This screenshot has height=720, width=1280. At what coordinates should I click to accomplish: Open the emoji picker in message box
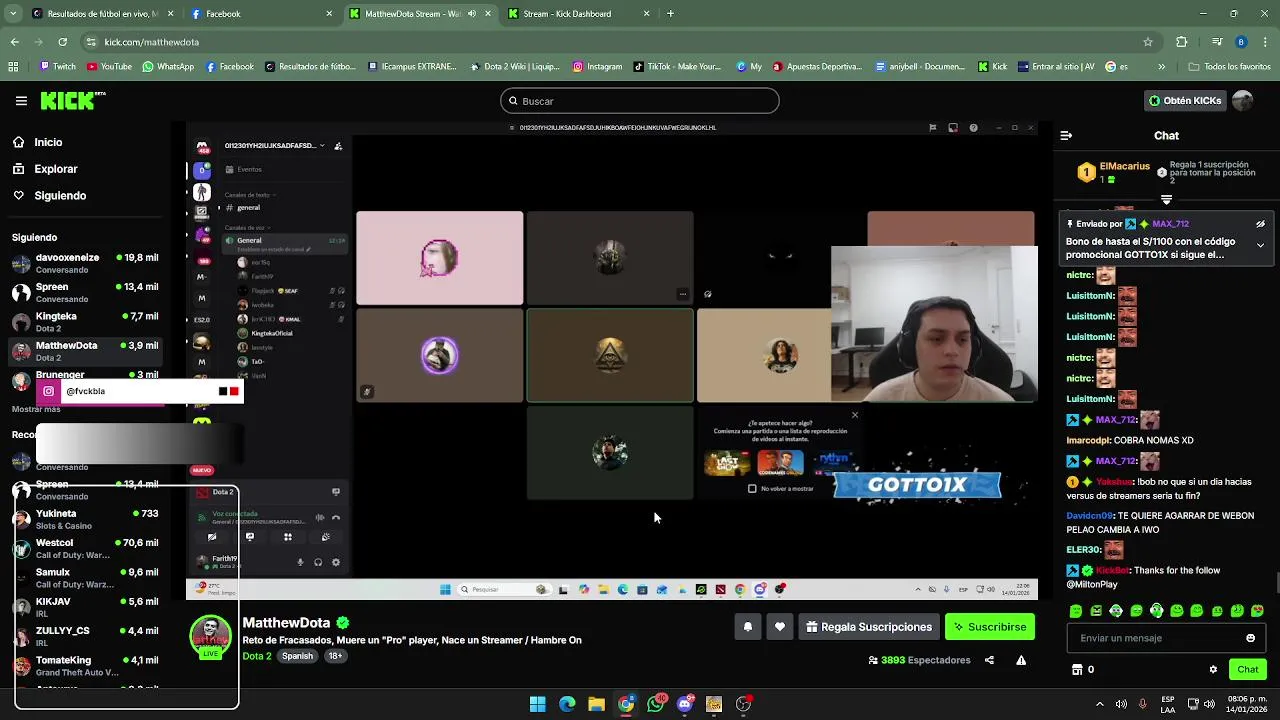(x=1250, y=638)
